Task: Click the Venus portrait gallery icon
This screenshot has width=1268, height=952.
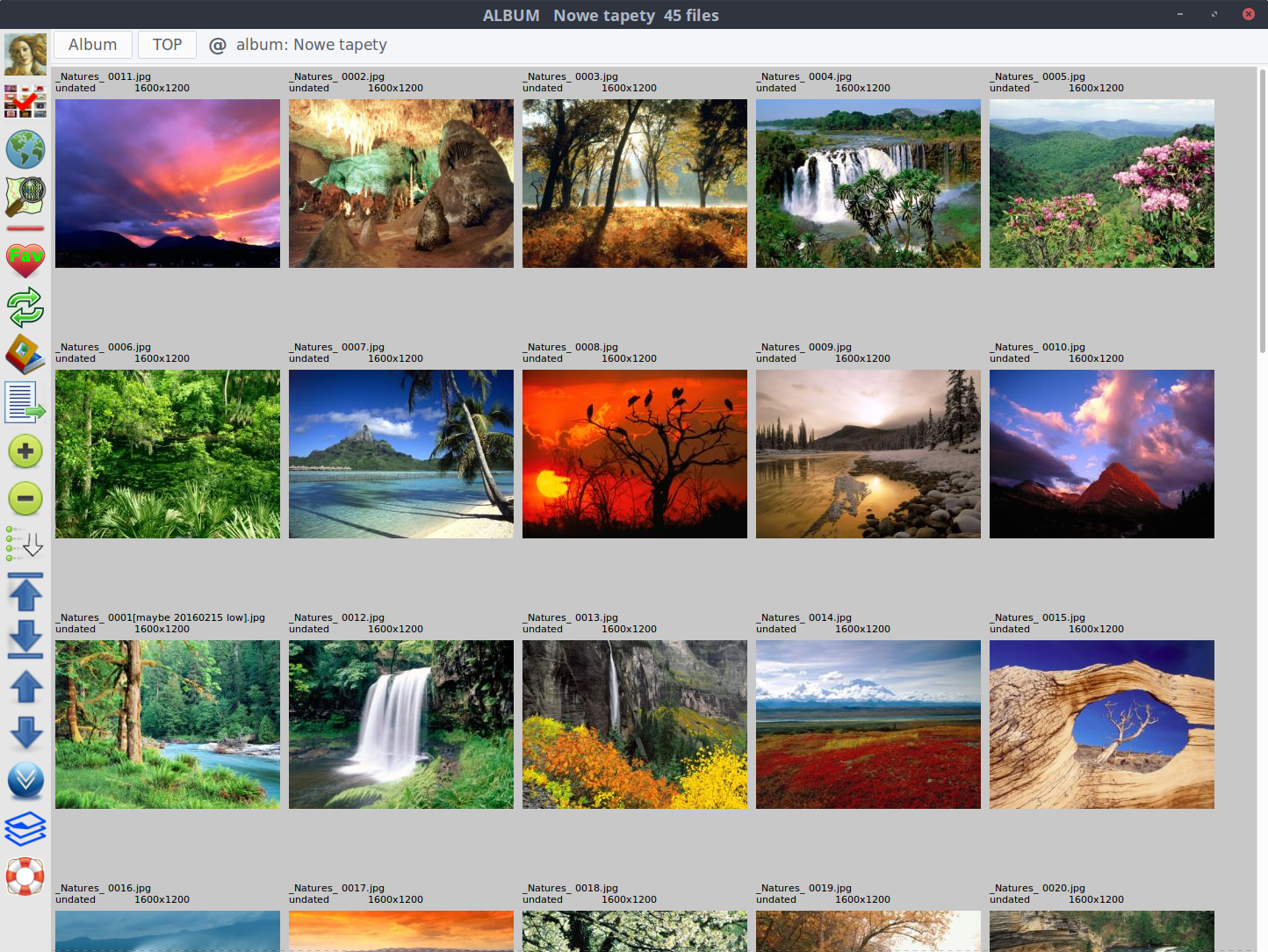Action: coord(25,54)
